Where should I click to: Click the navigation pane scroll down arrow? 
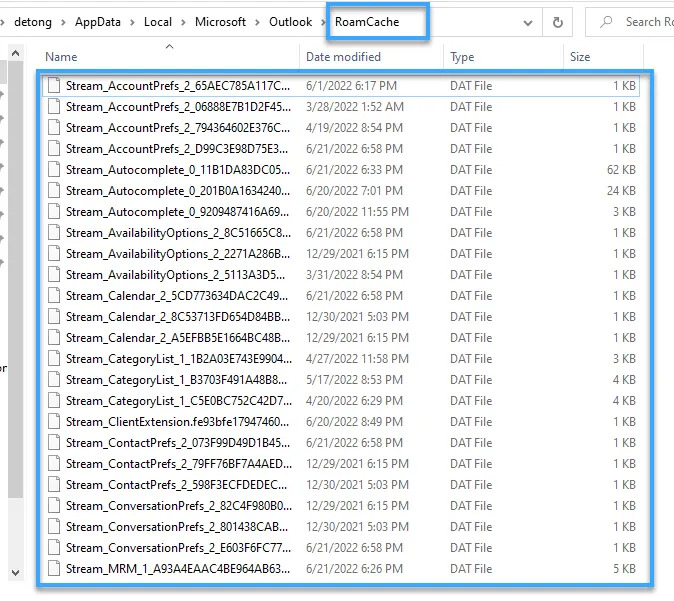tap(15, 573)
